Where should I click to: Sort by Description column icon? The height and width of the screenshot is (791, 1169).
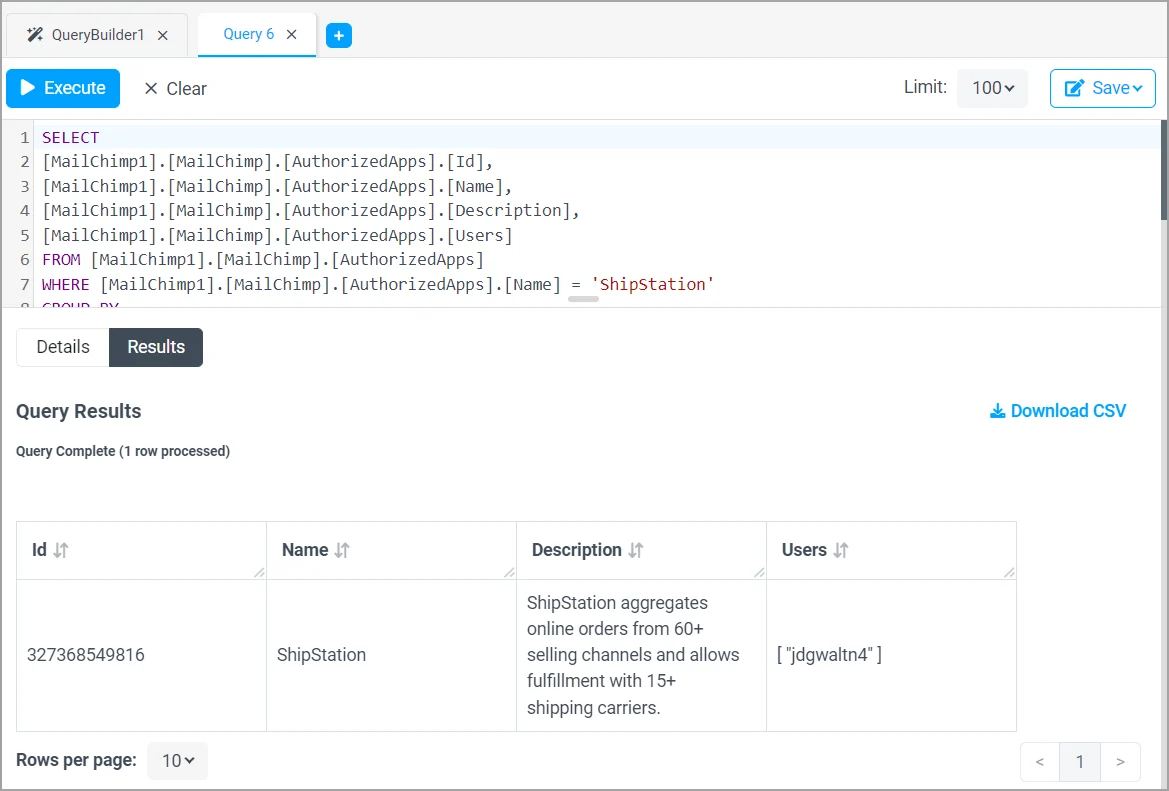635,550
